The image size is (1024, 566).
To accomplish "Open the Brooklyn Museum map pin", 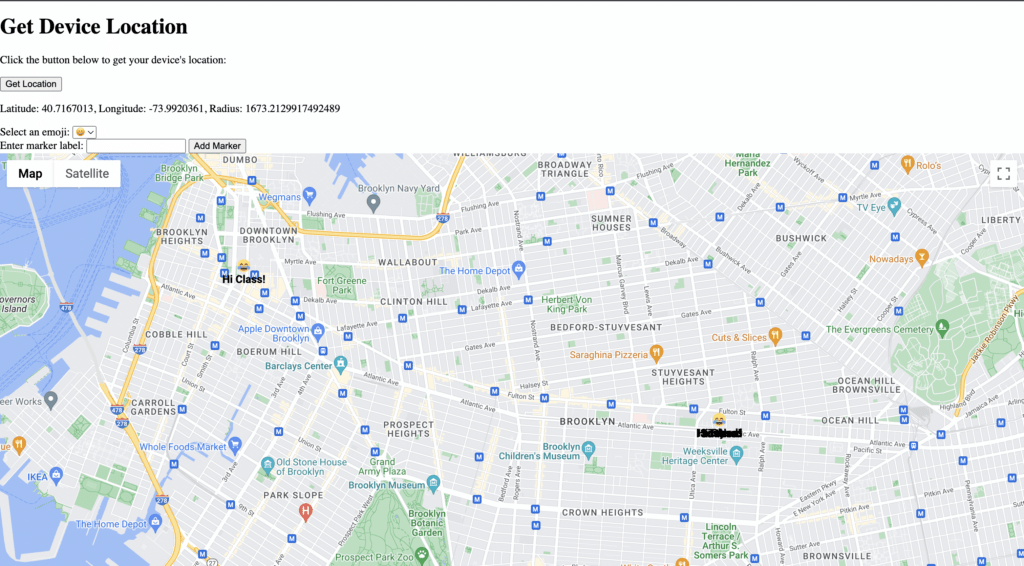I will [x=432, y=482].
